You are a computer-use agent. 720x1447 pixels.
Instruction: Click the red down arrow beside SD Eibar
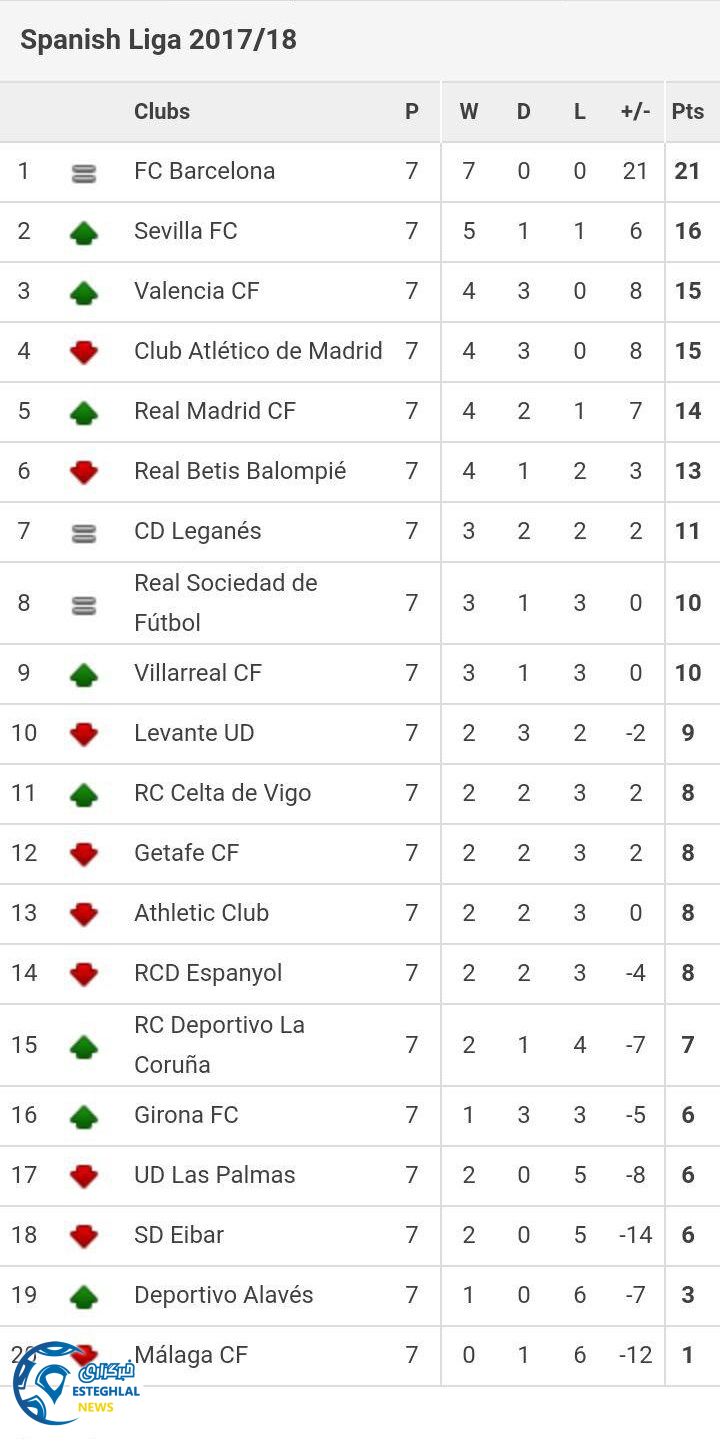tap(84, 1236)
